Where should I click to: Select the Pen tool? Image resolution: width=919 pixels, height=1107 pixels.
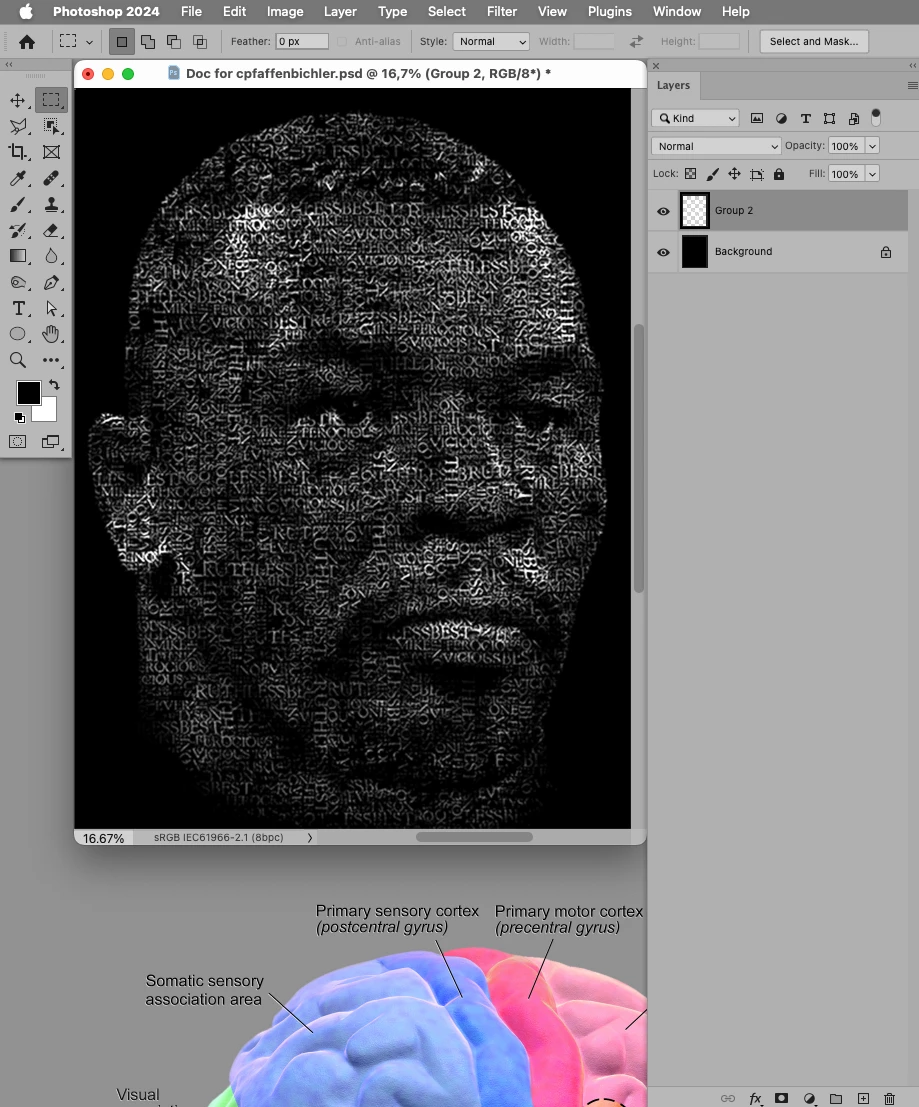coord(51,283)
